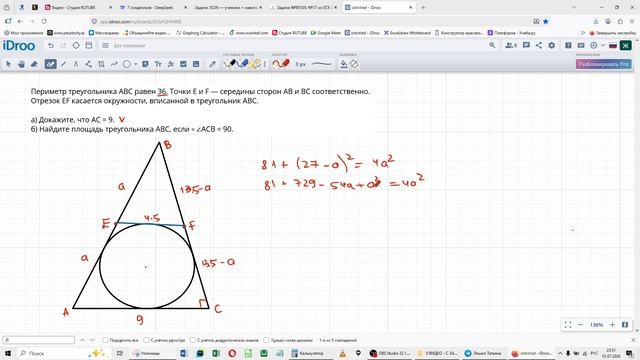This screenshot has height=360, width=640.
Task: Bookmark this page with the star
Action: point(546,21)
